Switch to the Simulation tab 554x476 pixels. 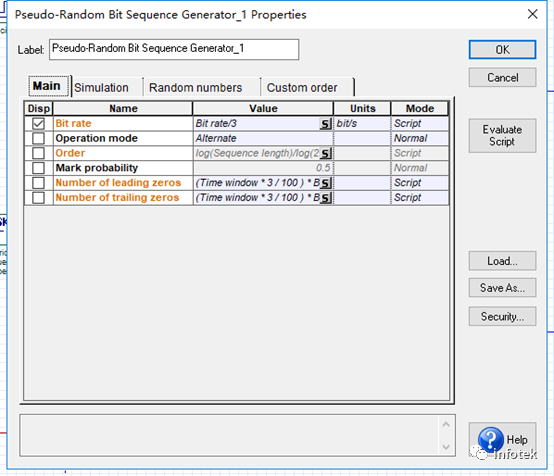tap(107, 88)
